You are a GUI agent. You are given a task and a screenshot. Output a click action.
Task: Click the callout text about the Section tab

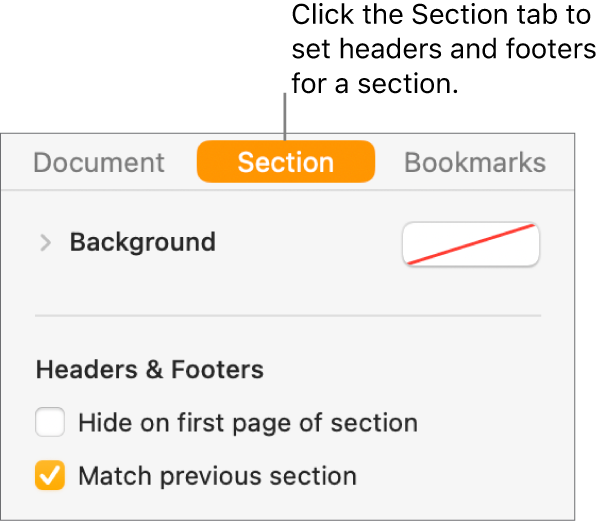(440, 52)
